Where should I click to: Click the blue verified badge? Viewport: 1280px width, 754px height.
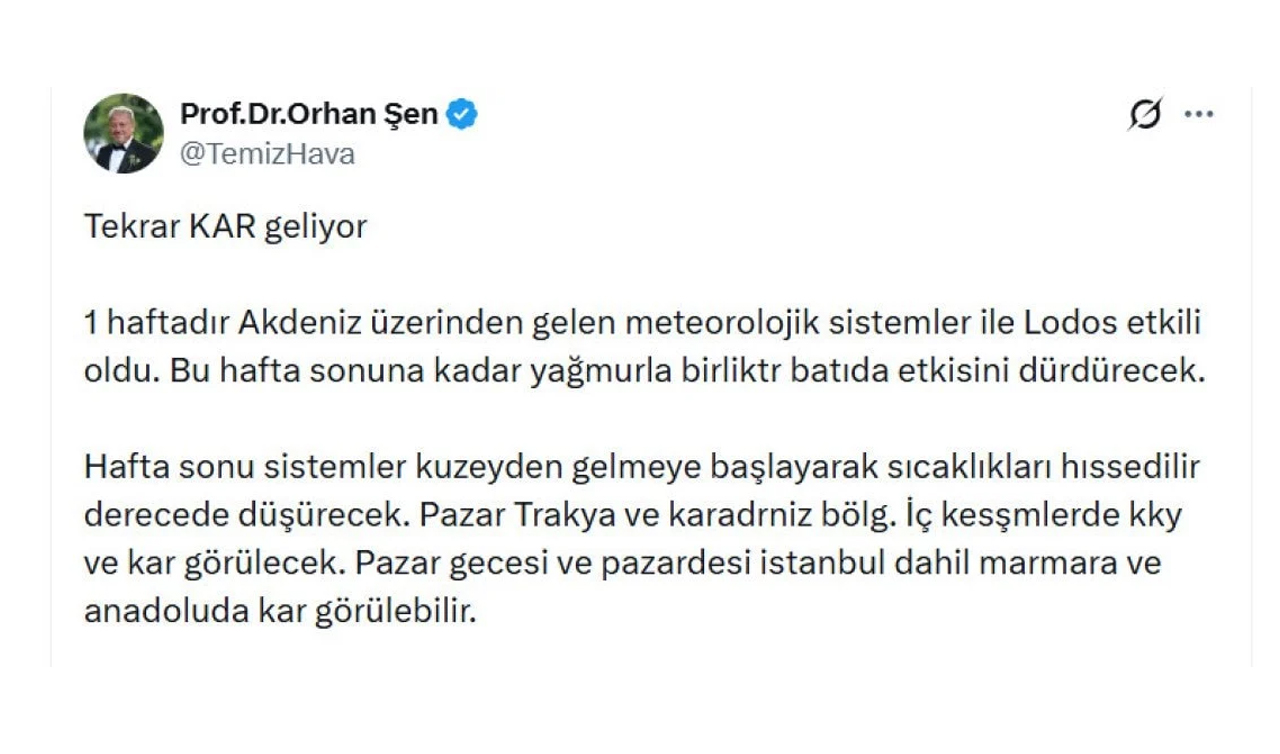[461, 115]
